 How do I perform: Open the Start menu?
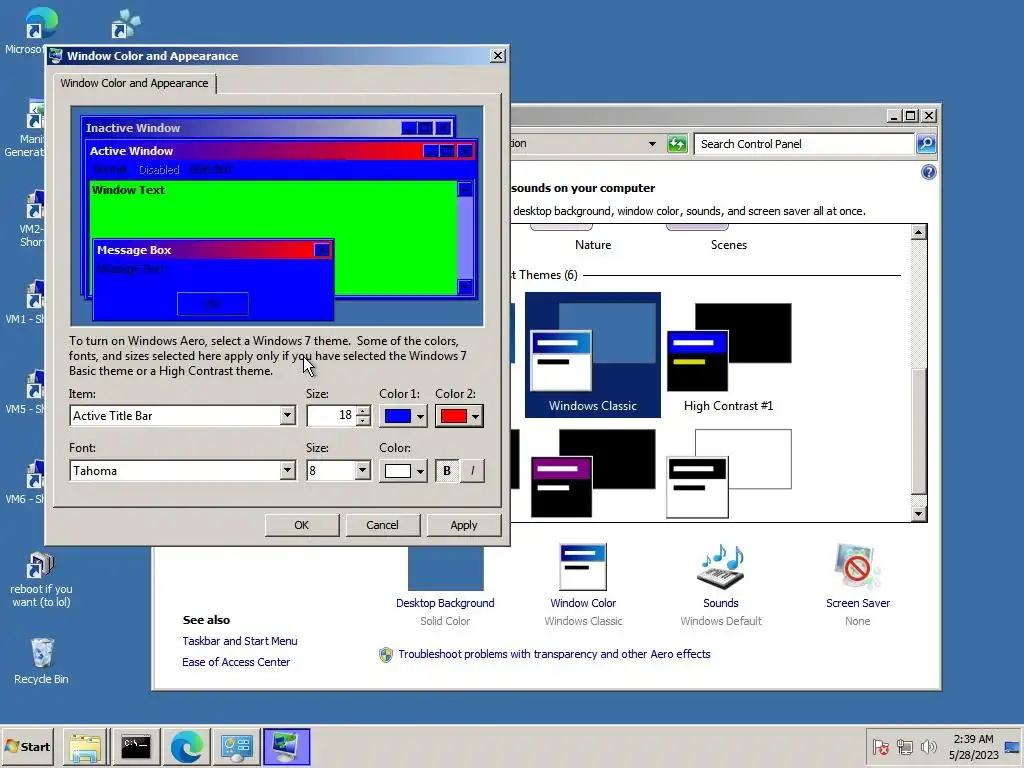(x=27, y=746)
